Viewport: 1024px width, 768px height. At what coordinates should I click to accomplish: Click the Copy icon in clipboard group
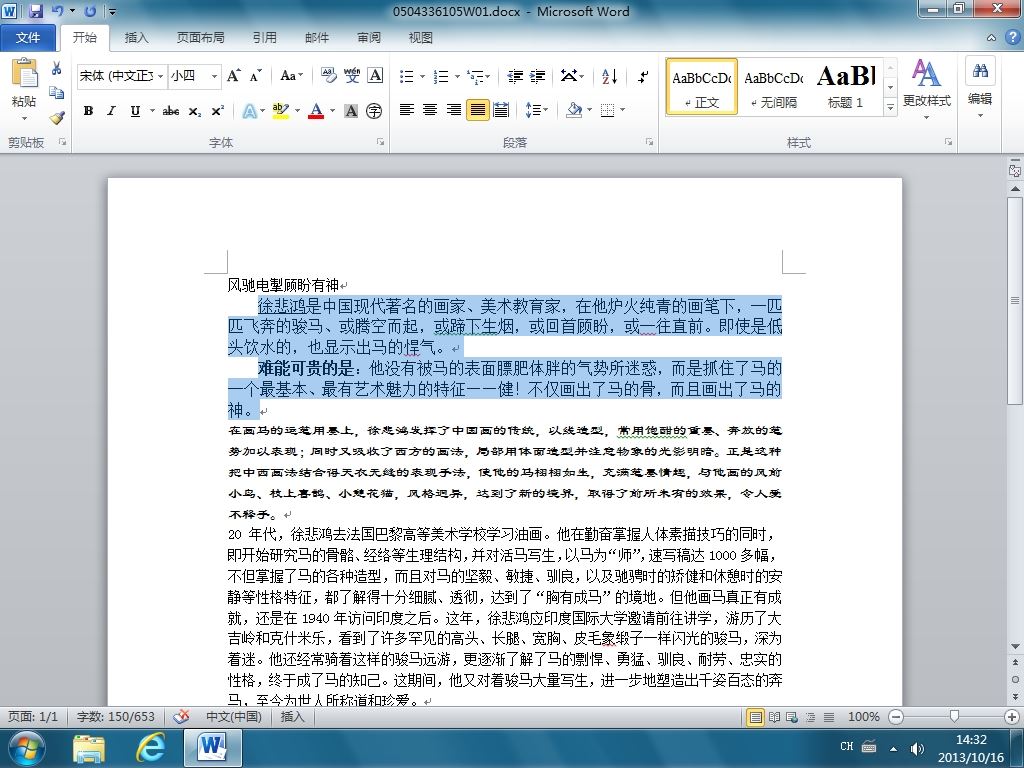56,93
